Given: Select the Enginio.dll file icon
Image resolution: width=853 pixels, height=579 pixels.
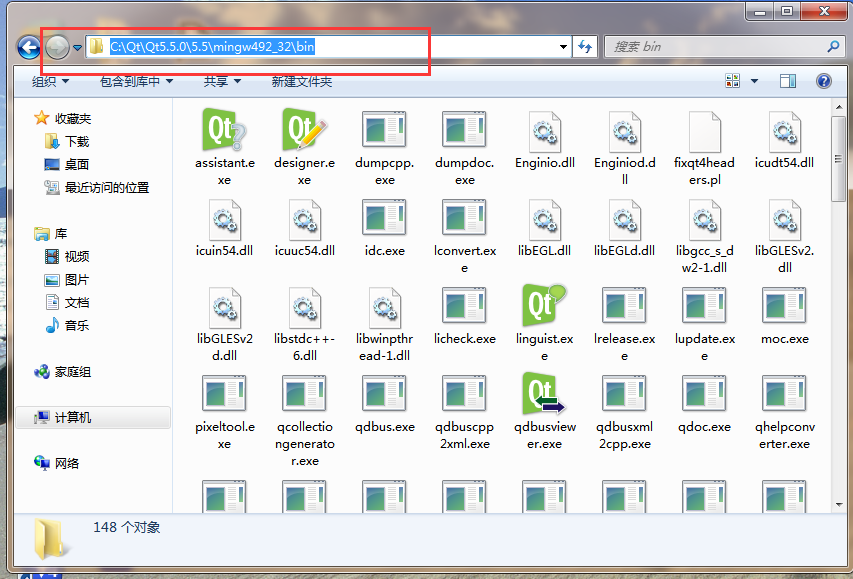Looking at the screenshot, I should pos(545,132).
